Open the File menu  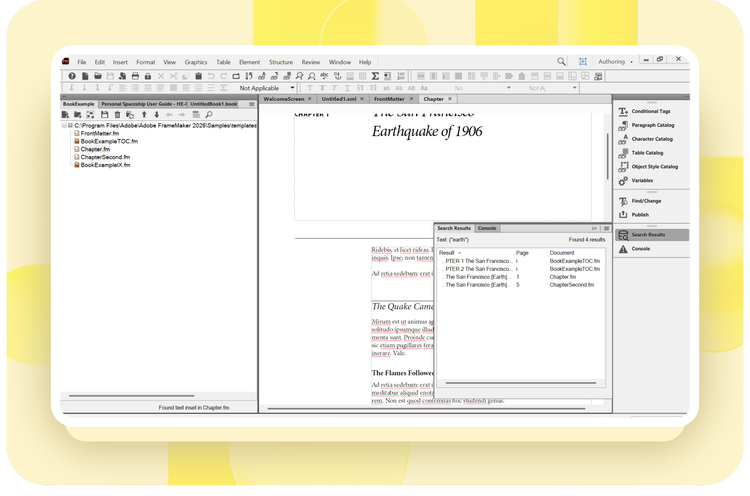(82, 62)
